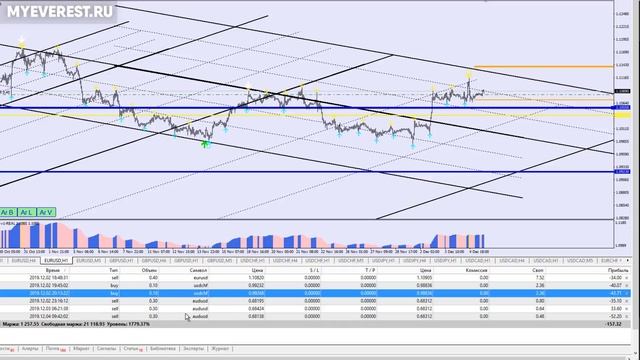Open the Эксперты terminal tab
The image size is (640, 360).
click(193, 349)
